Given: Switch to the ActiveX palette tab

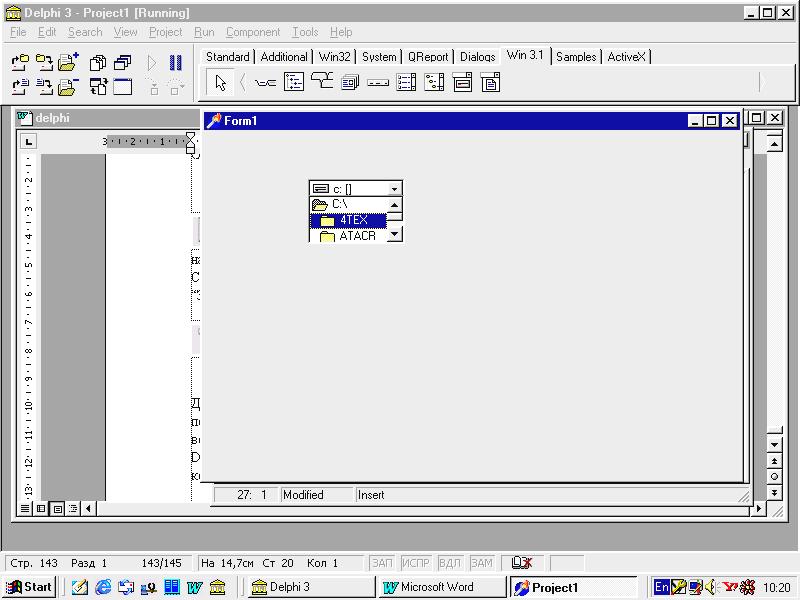Looking at the screenshot, I should (x=627, y=57).
